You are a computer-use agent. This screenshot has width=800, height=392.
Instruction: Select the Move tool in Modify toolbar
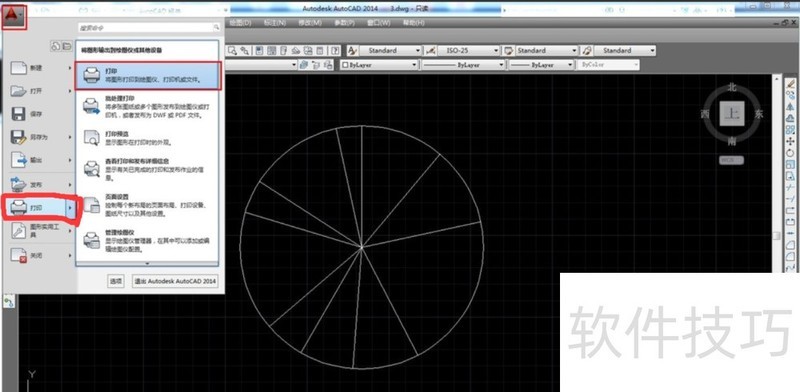[790, 141]
